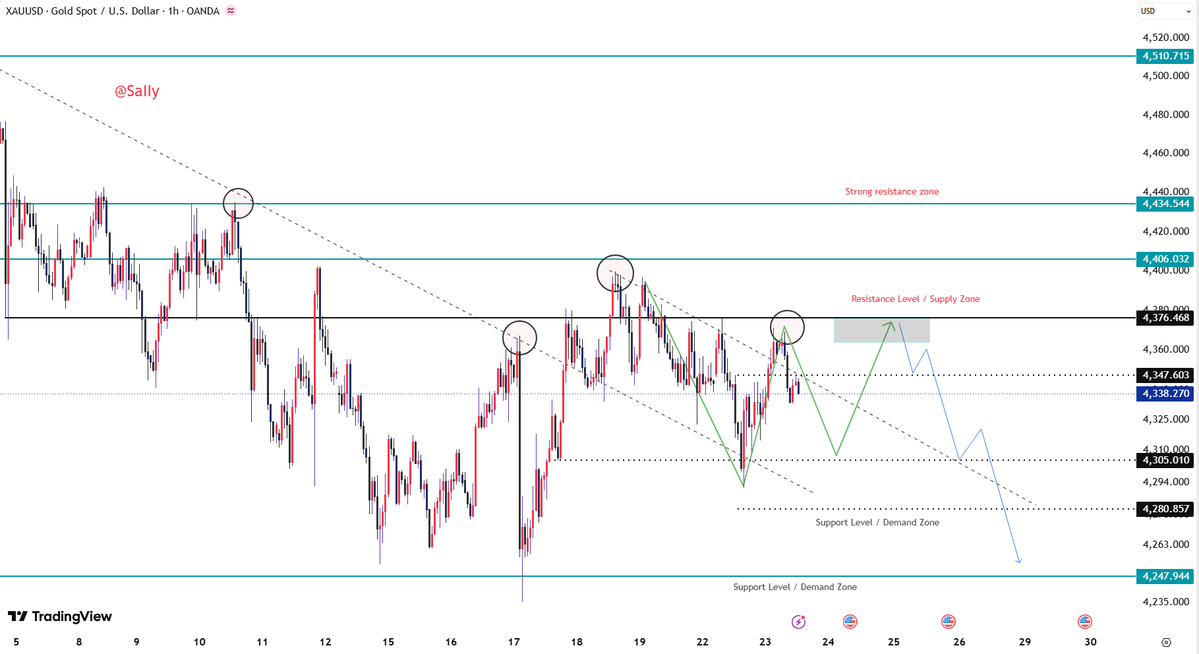Screen dimensions: 1199x654
Task: Click date label 12 on time axis
Action: pos(325,642)
